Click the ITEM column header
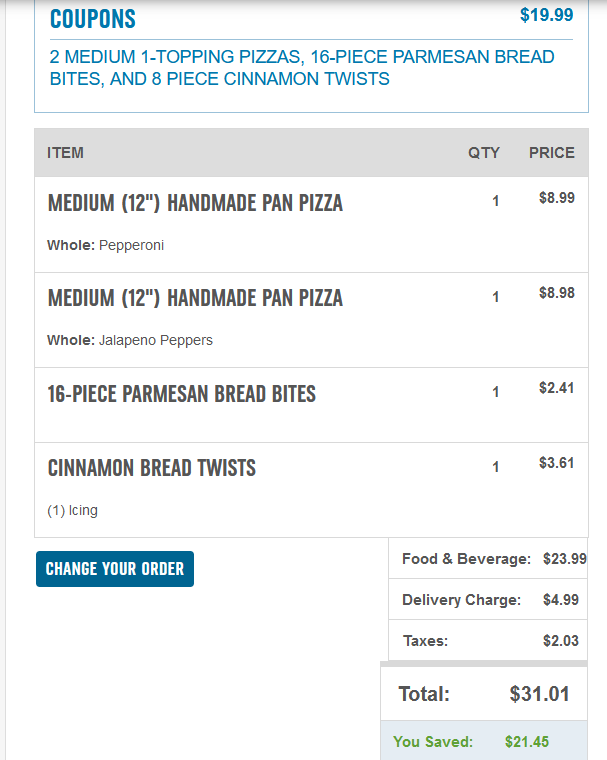Viewport: 607px width, 760px height. 66,153
